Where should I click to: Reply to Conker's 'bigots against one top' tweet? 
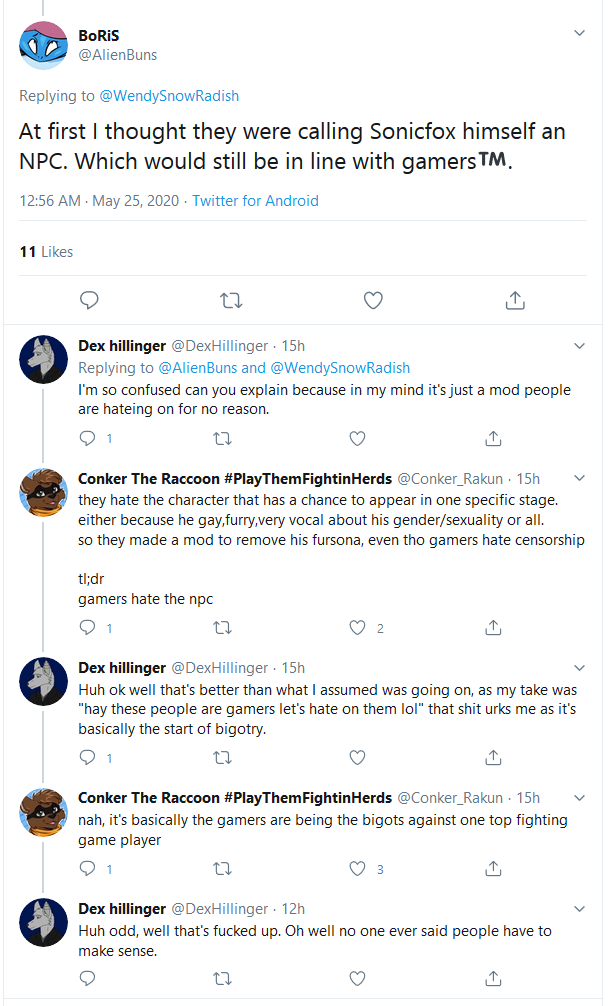point(87,869)
